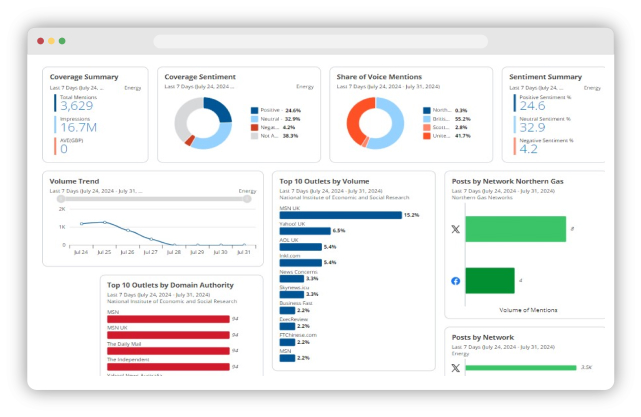Toggle the Positive legend entry in Coverage Sentiment

point(255,110)
